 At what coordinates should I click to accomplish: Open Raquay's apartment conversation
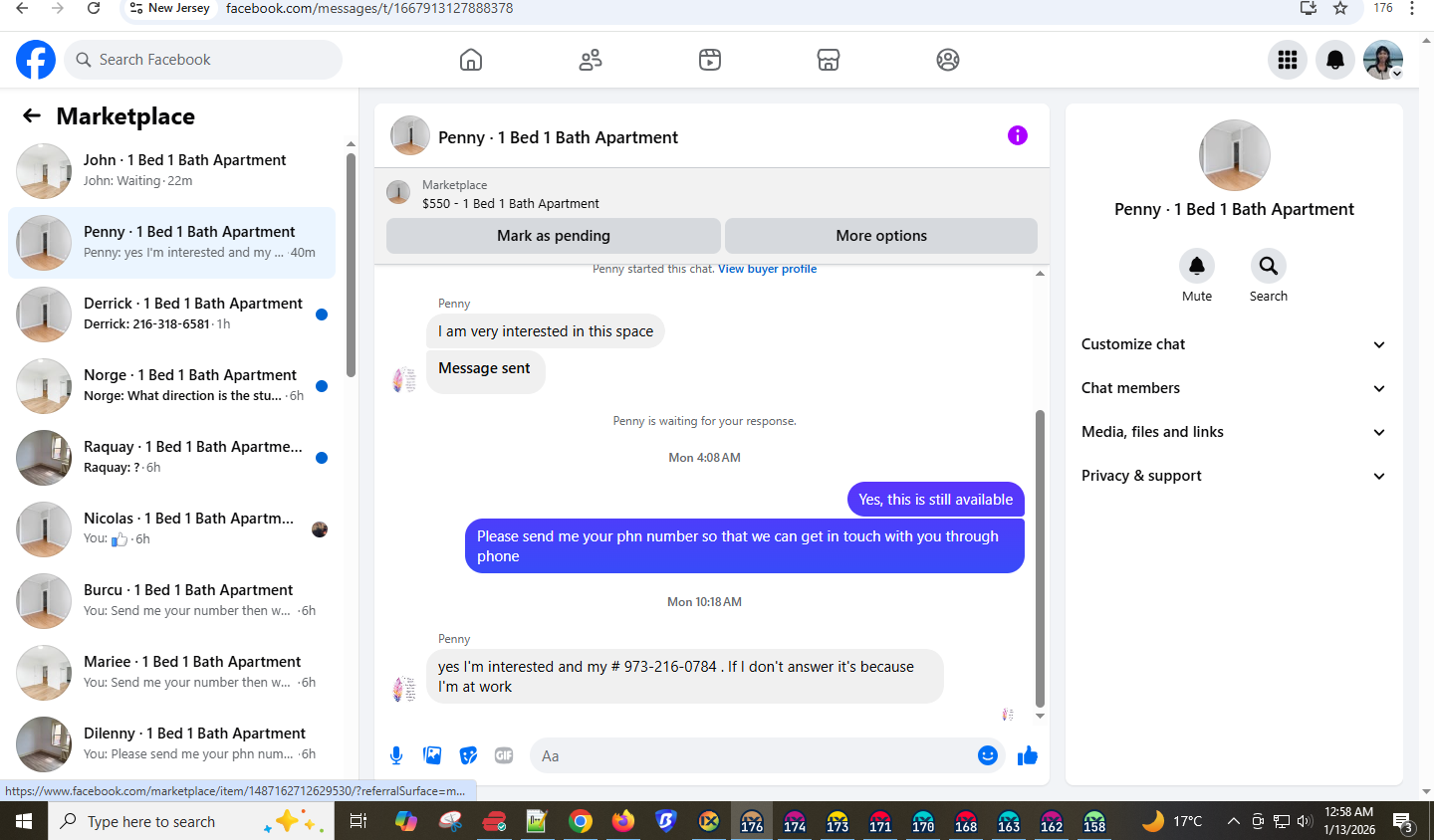coord(171,458)
